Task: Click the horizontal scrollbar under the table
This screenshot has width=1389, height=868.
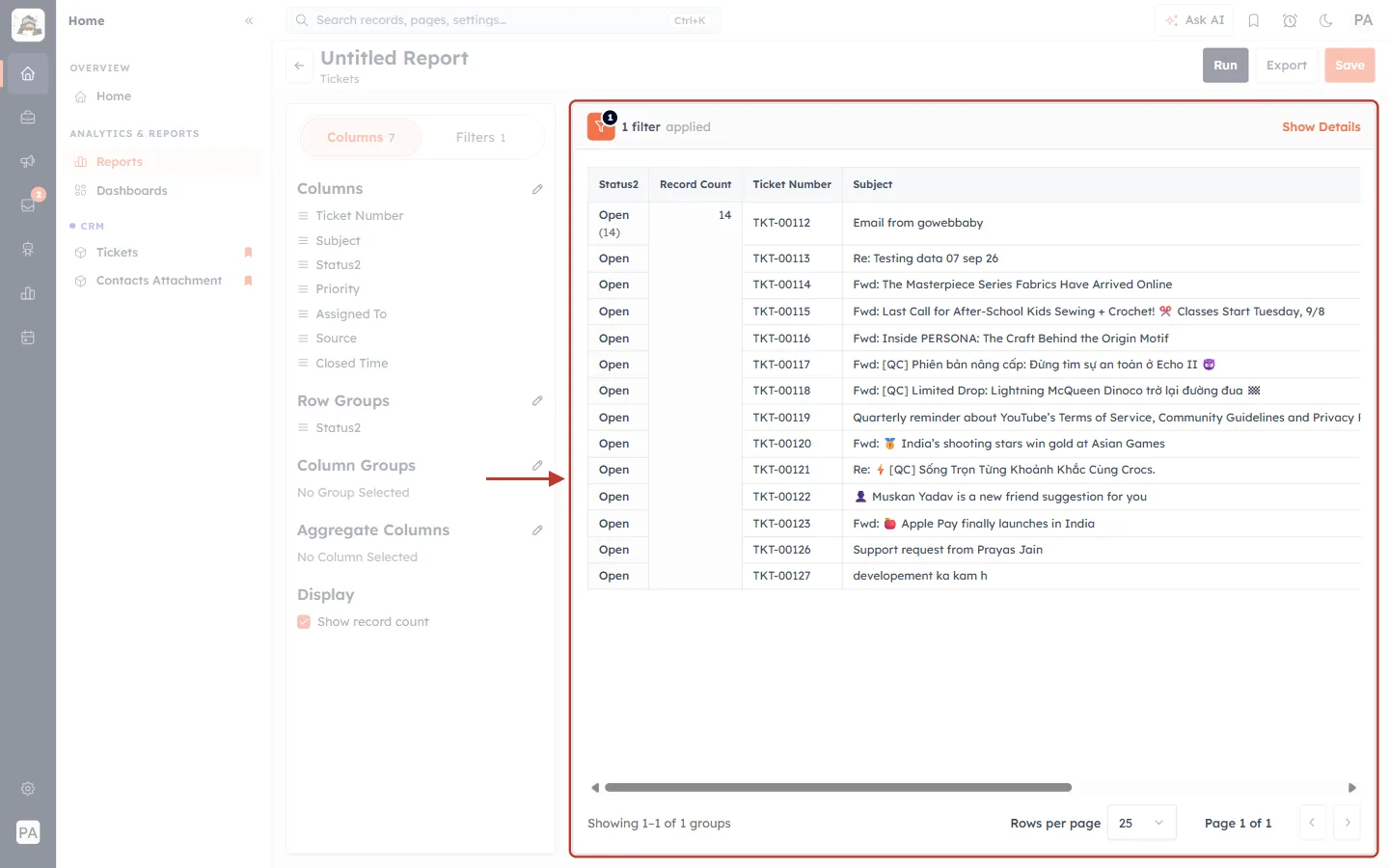Action: [838, 788]
